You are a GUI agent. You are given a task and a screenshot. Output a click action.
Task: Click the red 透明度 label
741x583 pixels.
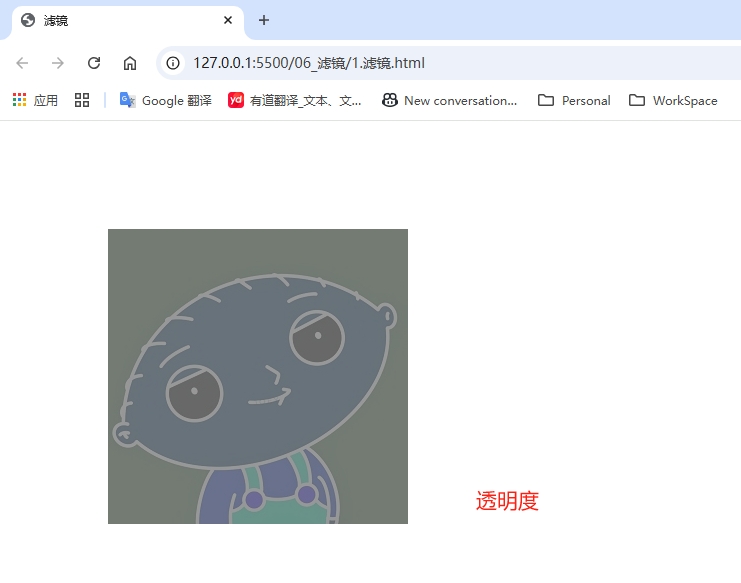click(507, 501)
